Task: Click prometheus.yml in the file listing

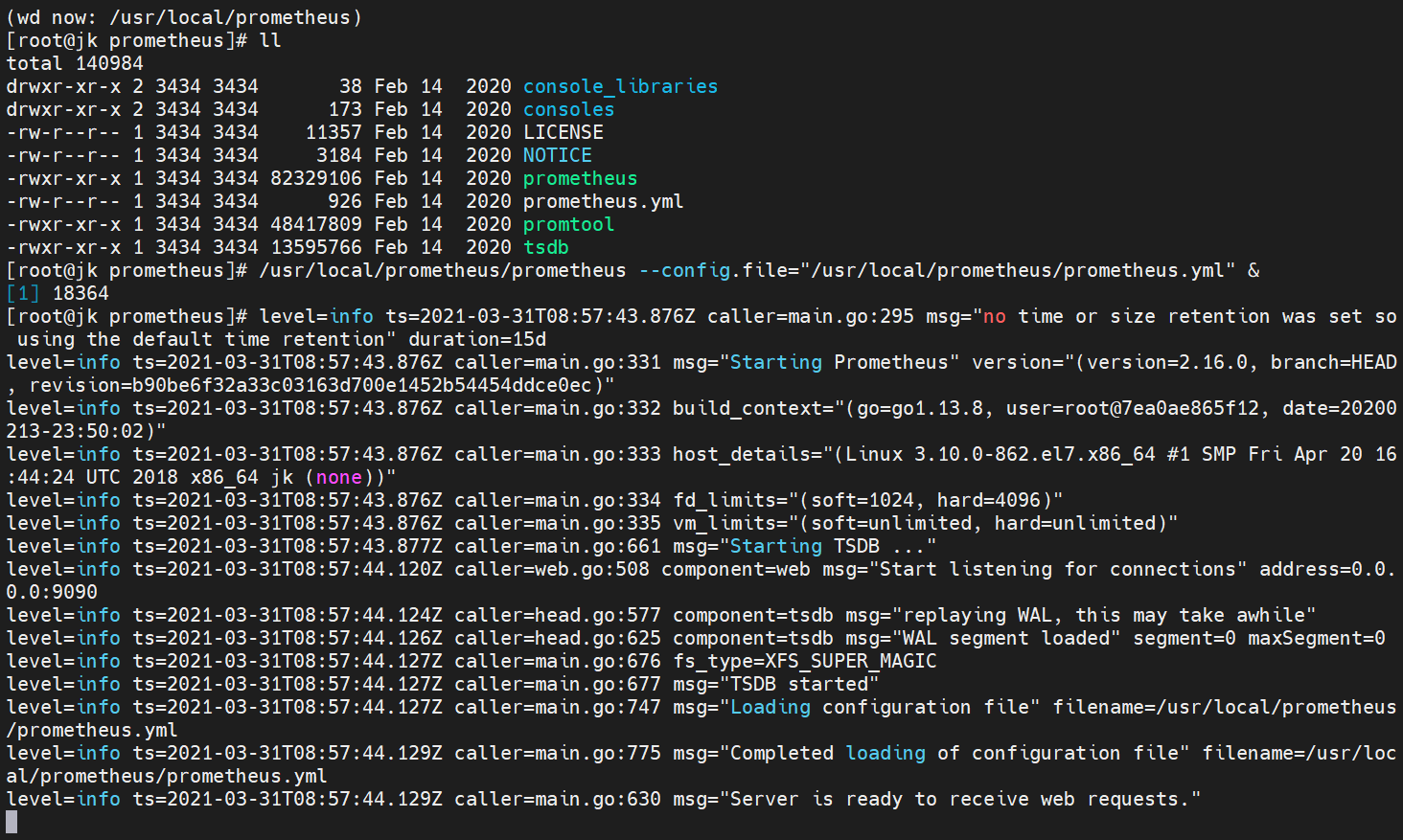Action: (x=603, y=201)
